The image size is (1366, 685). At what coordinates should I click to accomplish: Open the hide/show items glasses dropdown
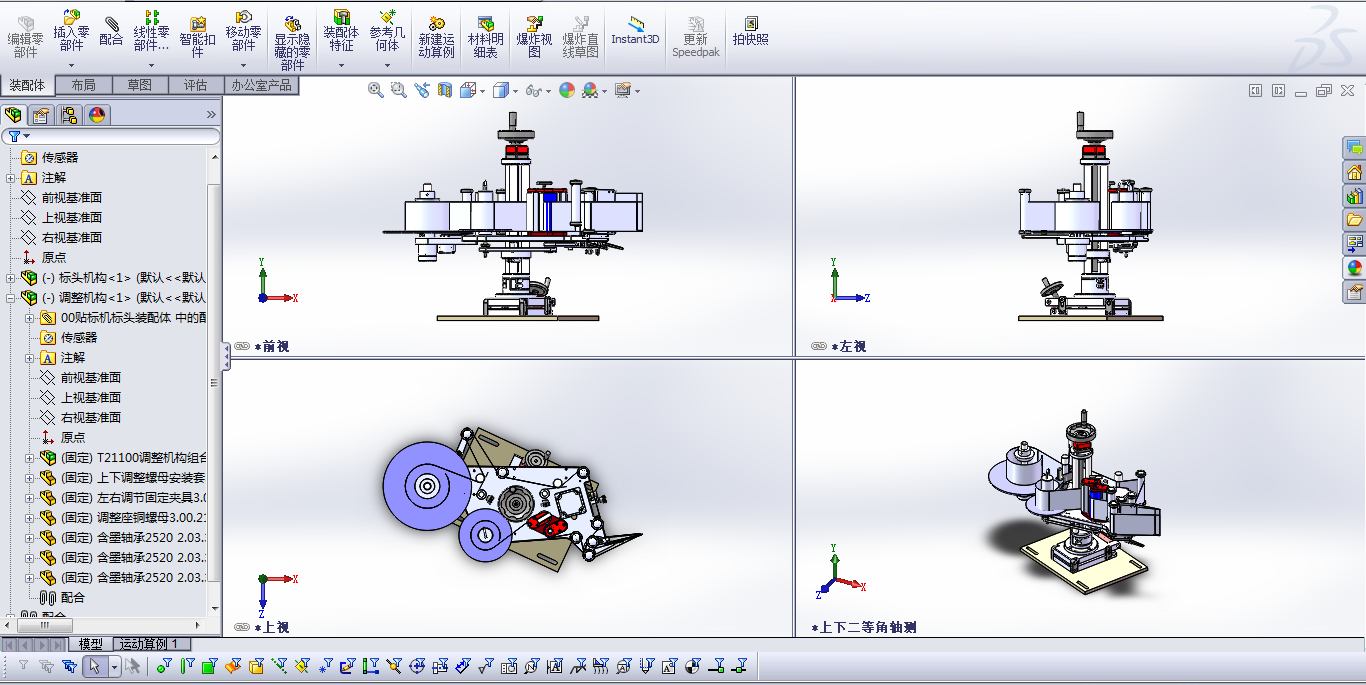click(549, 91)
